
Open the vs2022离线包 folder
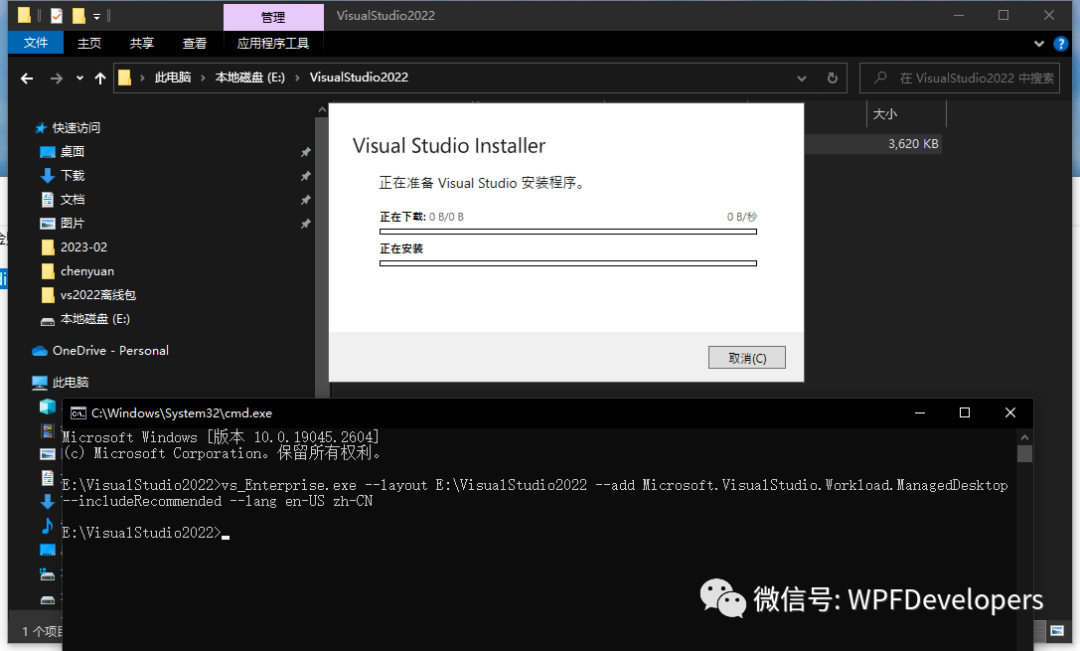98,295
